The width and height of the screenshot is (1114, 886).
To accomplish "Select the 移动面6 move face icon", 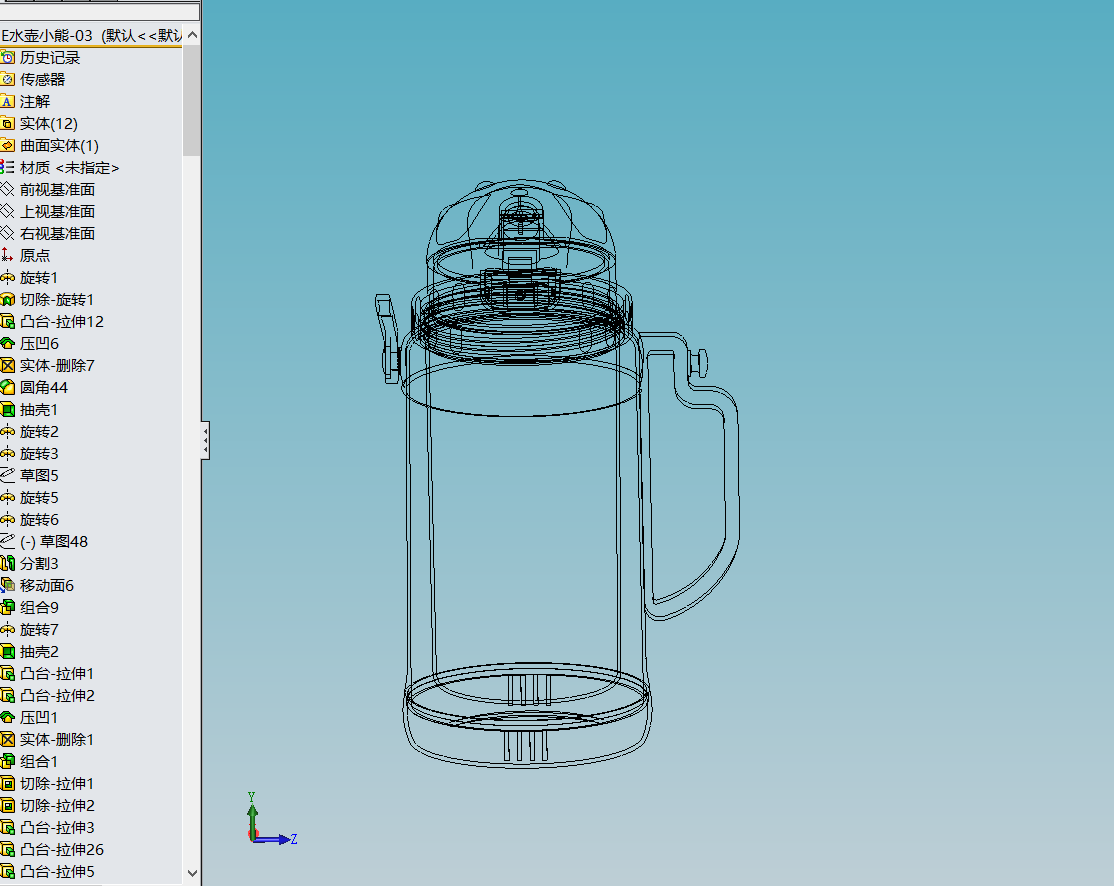I will (x=8, y=585).
